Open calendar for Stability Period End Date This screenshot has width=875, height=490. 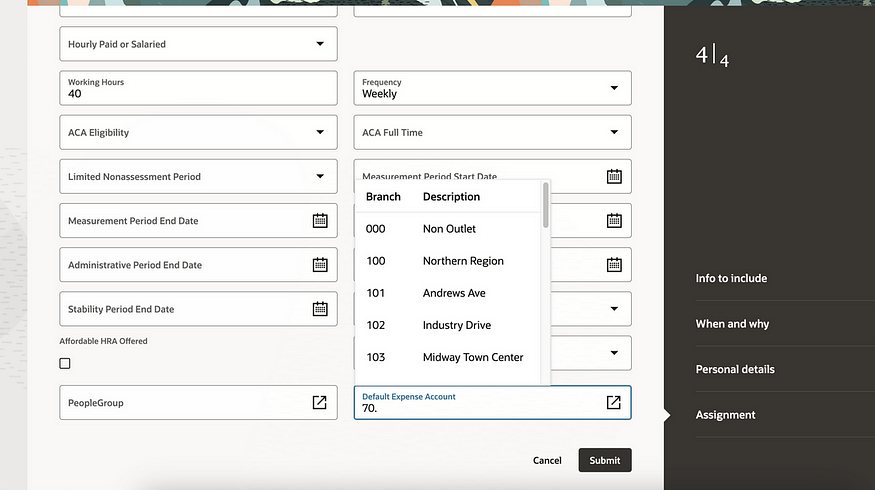pyautogui.click(x=320, y=309)
